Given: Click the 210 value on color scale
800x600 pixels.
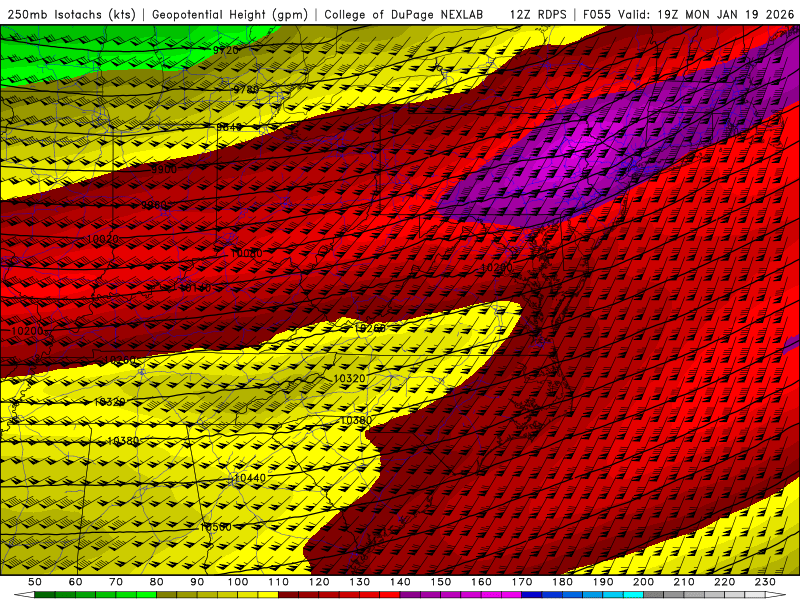Looking at the screenshot, I should (x=684, y=582).
